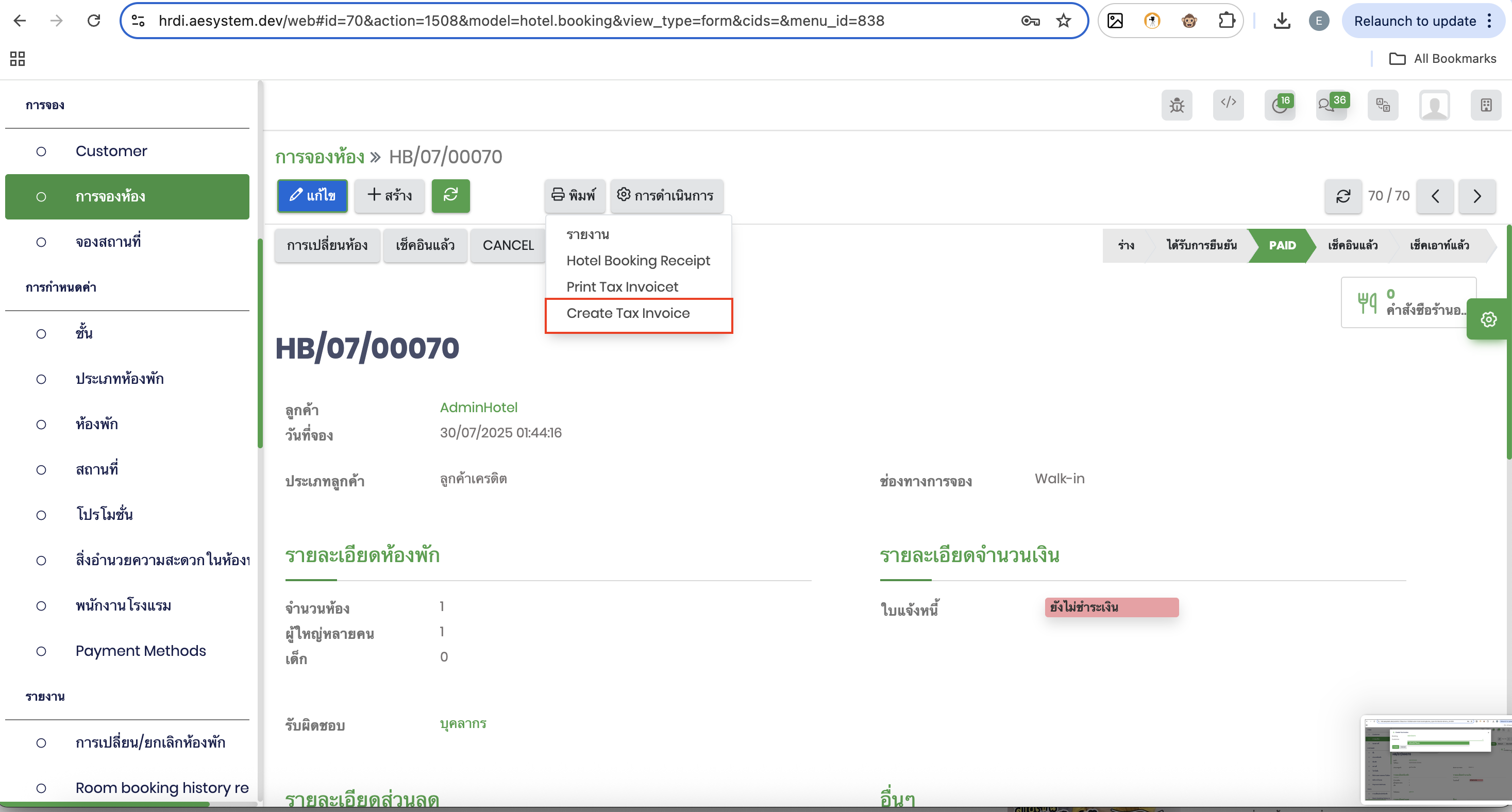Go to next record arrow
This screenshot has width=1512, height=812.
(x=1477, y=196)
